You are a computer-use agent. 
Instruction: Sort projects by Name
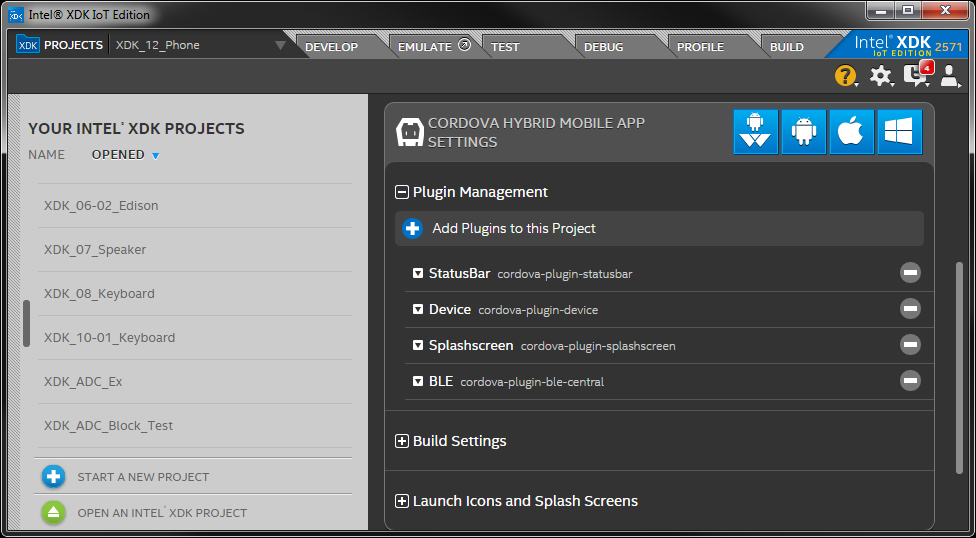[x=46, y=154]
